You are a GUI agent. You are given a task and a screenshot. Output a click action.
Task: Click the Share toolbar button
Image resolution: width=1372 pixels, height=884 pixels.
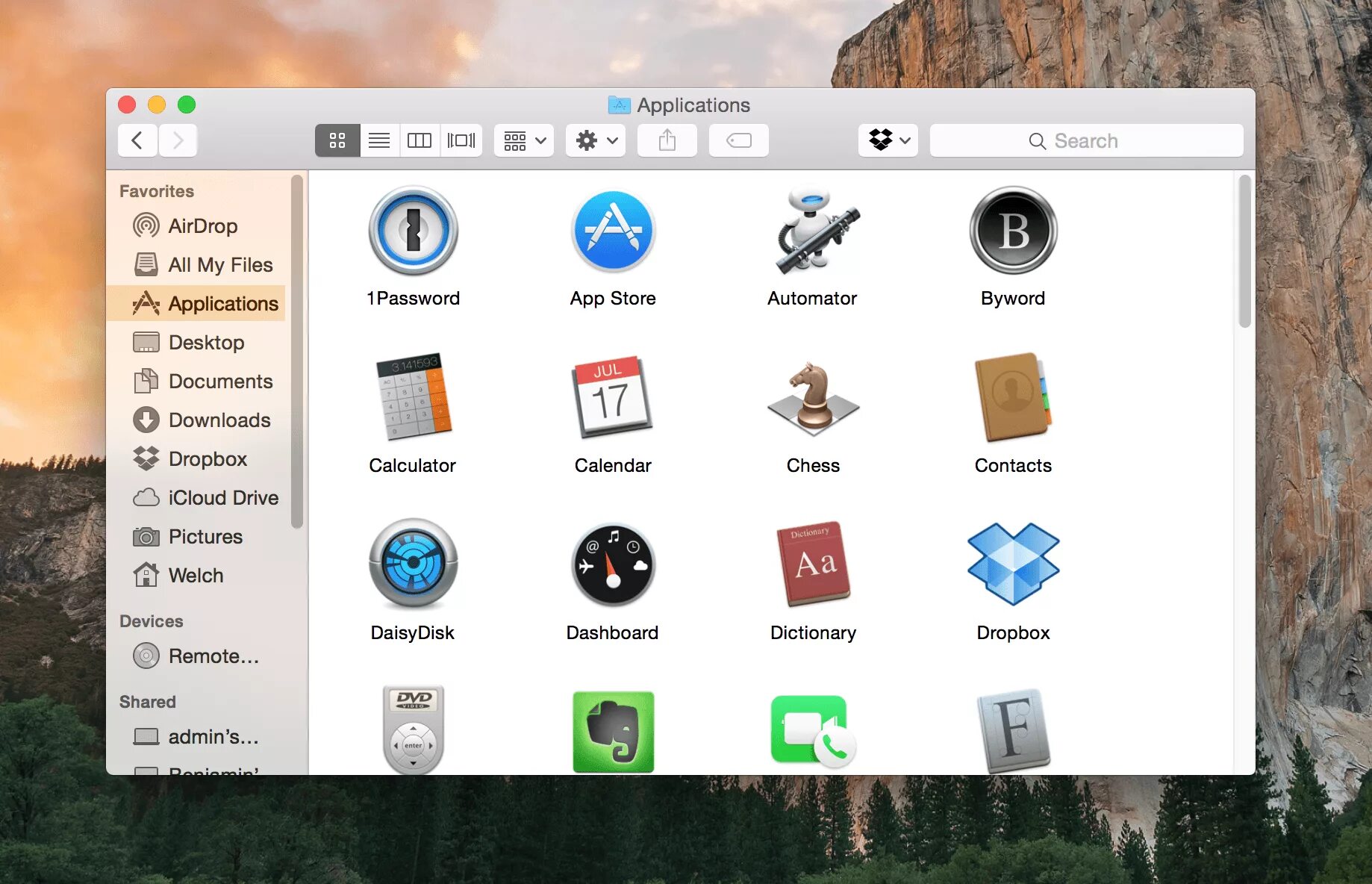tap(667, 140)
